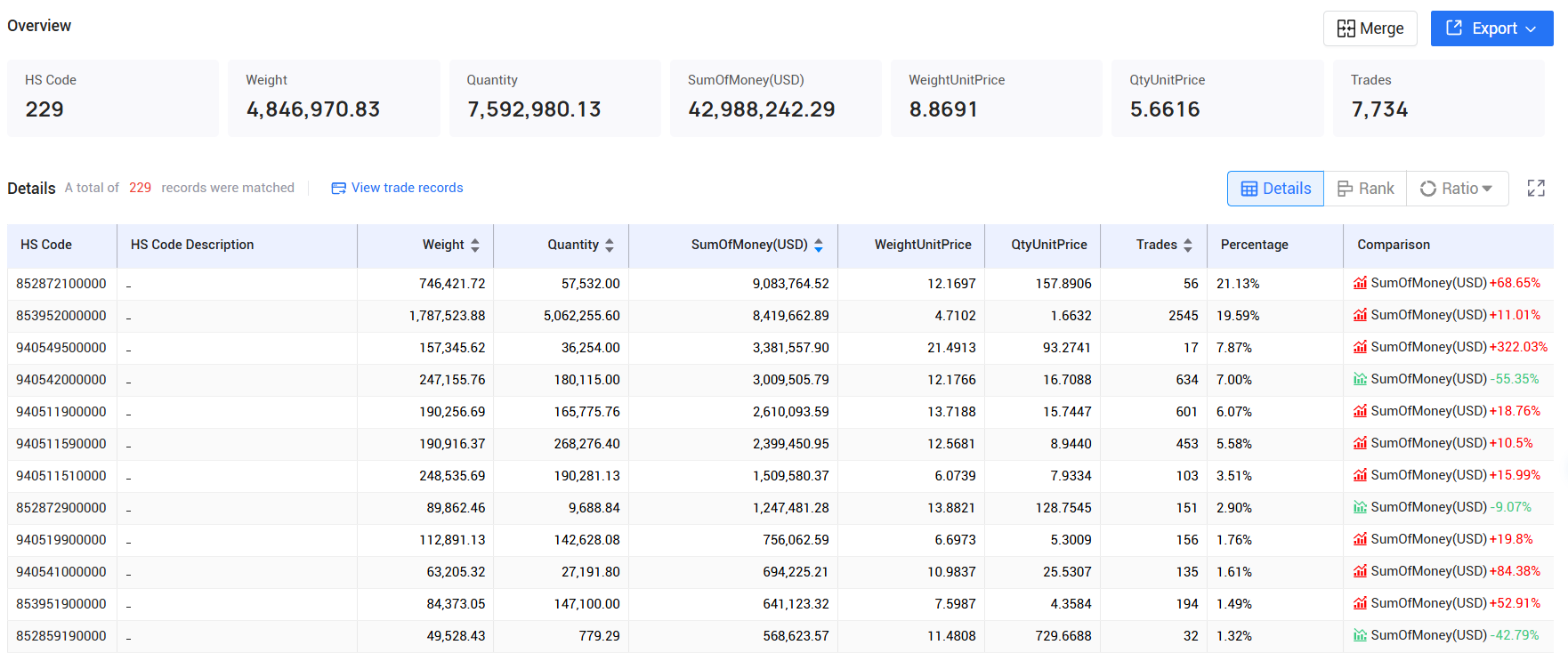Click the trade records icon beside View trade records
The image size is (1568, 653).
338,188
